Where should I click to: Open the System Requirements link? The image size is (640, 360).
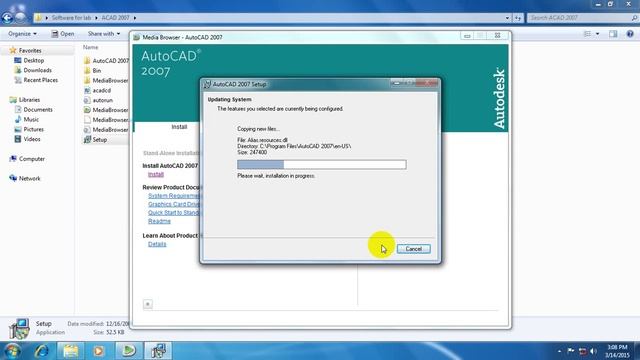click(x=175, y=196)
